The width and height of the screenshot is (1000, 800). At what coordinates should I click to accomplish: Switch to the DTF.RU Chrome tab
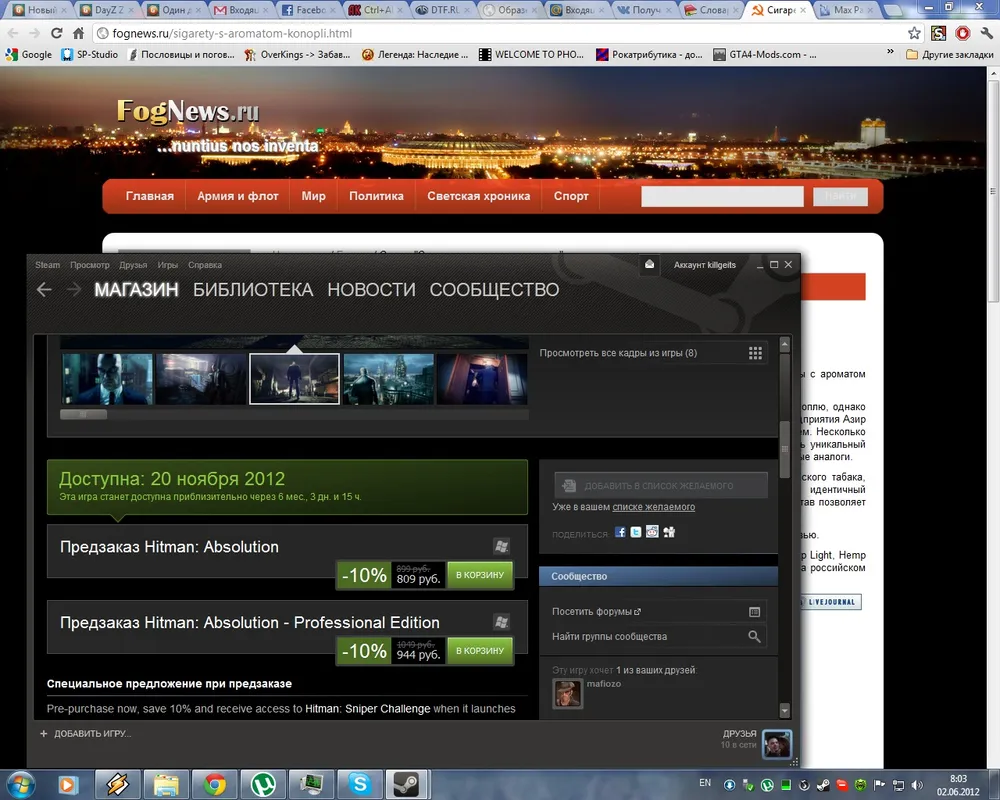pos(441,10)
